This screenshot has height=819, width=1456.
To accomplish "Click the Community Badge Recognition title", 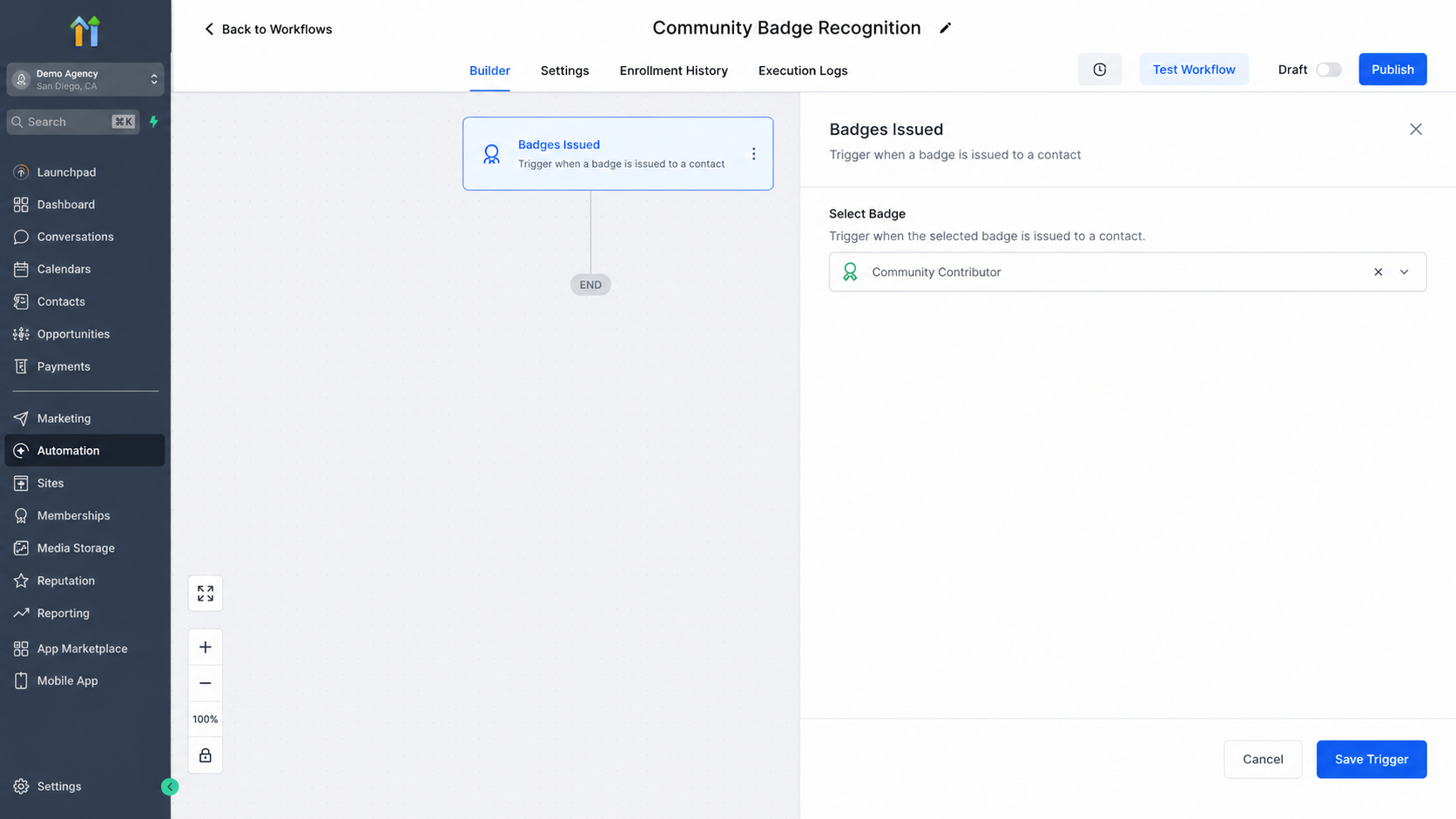I will pyautogui.click(x=786, y=28).
